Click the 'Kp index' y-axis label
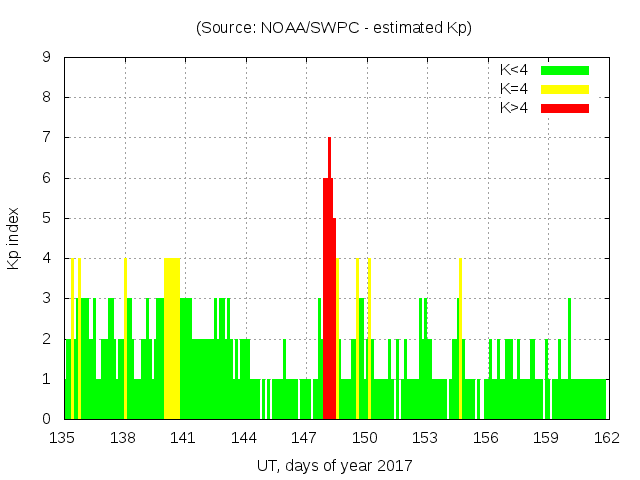Screen dimensions: 640x480 tap(14, 238)
